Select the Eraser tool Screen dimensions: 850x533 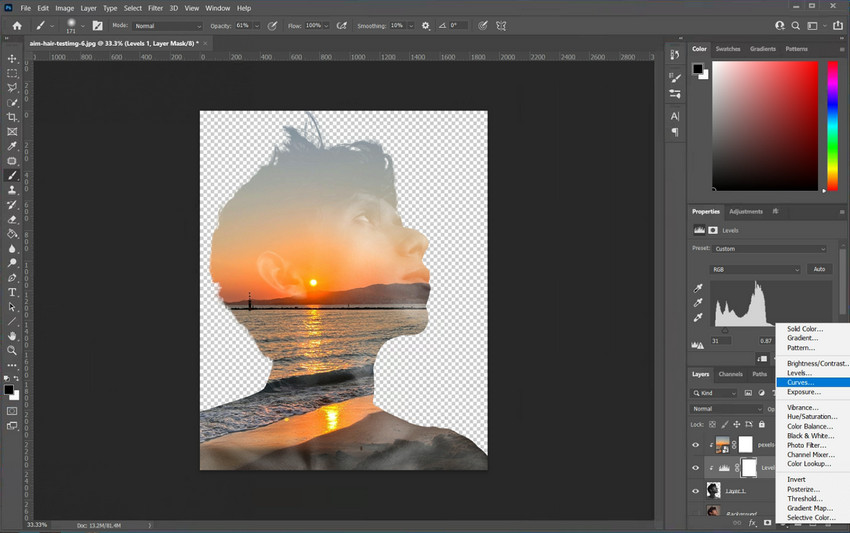[12, 220]
